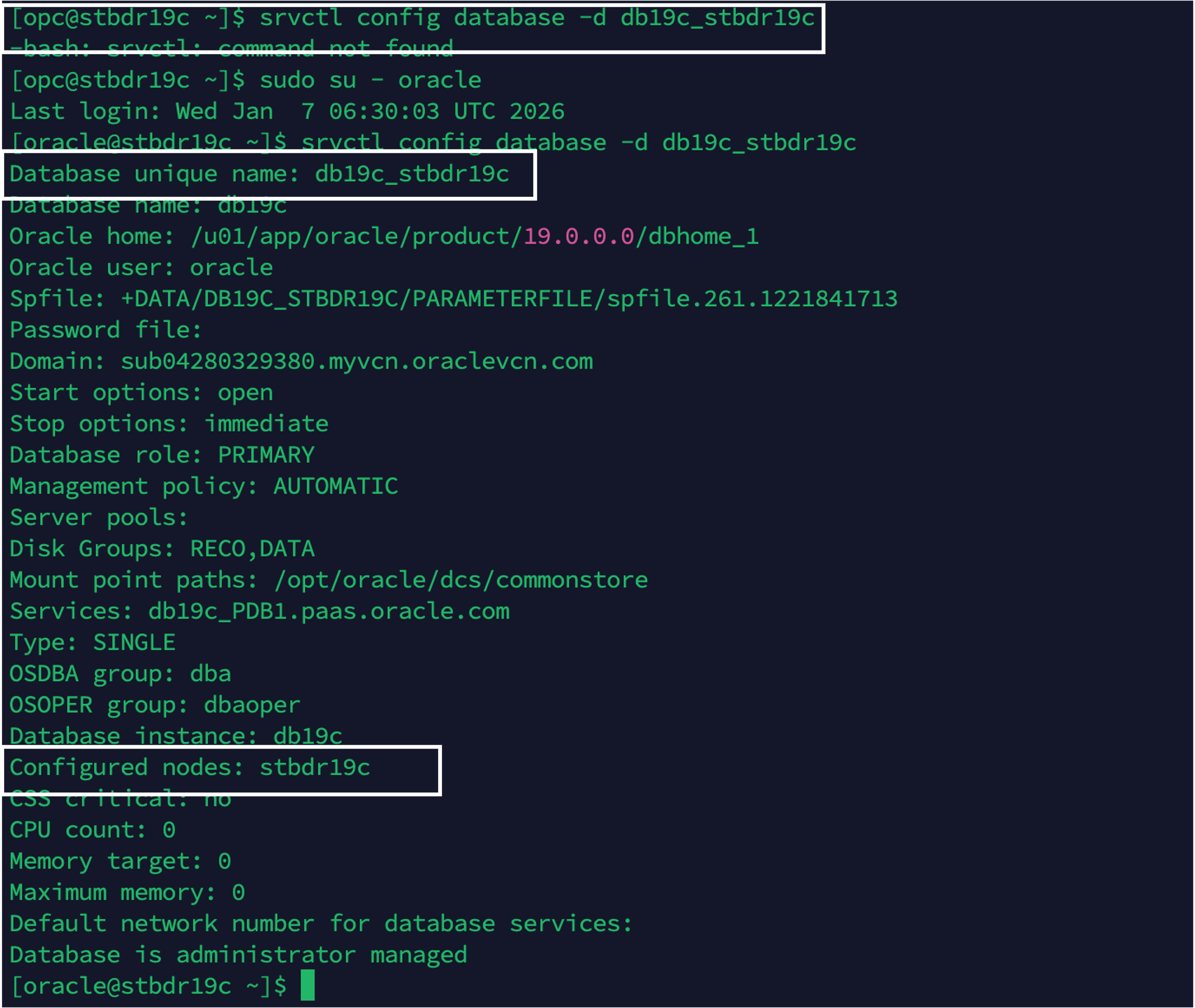Click the pink 19.0.0.0 version in Oracle home
The height and width of the screenshot is (1008, 1195).
point(578,237)
